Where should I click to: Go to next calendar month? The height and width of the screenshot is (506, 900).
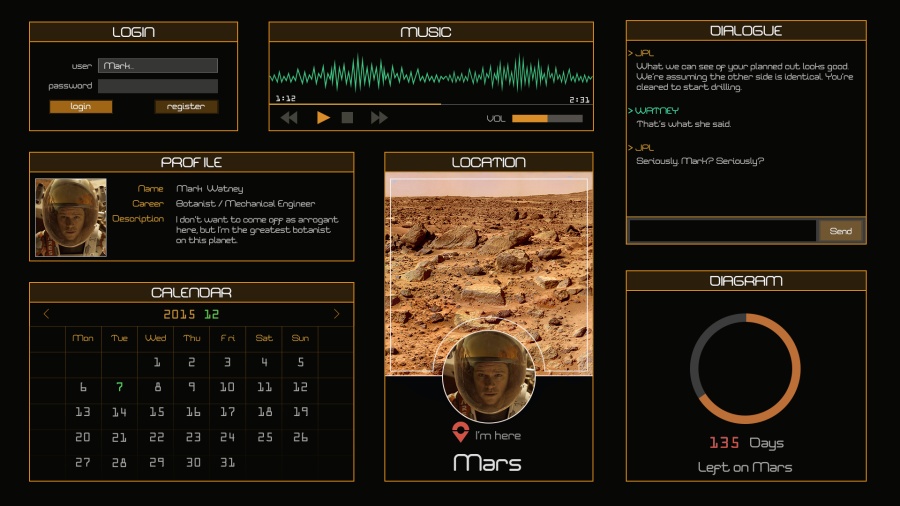click(x=336, y=314)
